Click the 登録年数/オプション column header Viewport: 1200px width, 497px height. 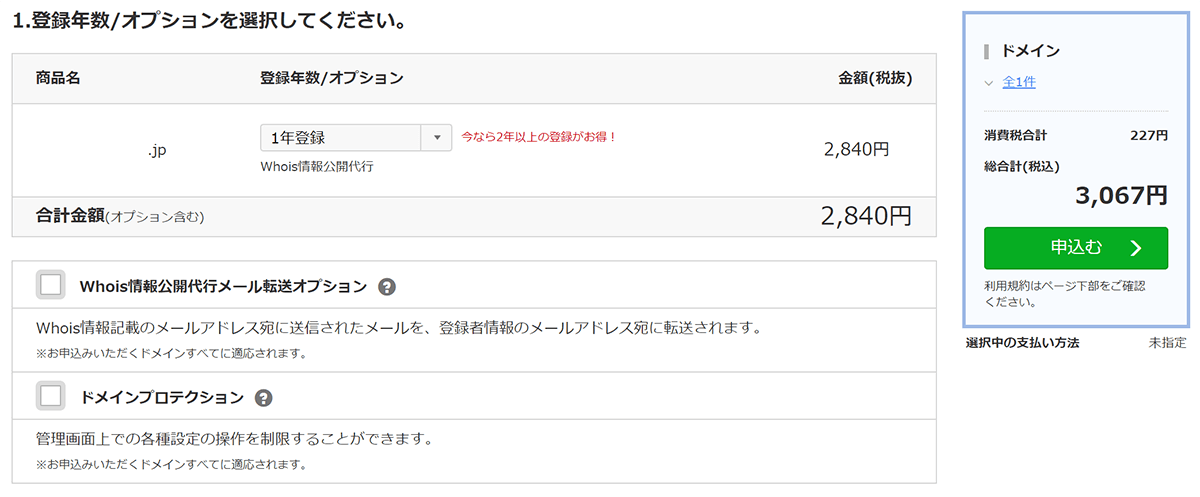(332, 78)
